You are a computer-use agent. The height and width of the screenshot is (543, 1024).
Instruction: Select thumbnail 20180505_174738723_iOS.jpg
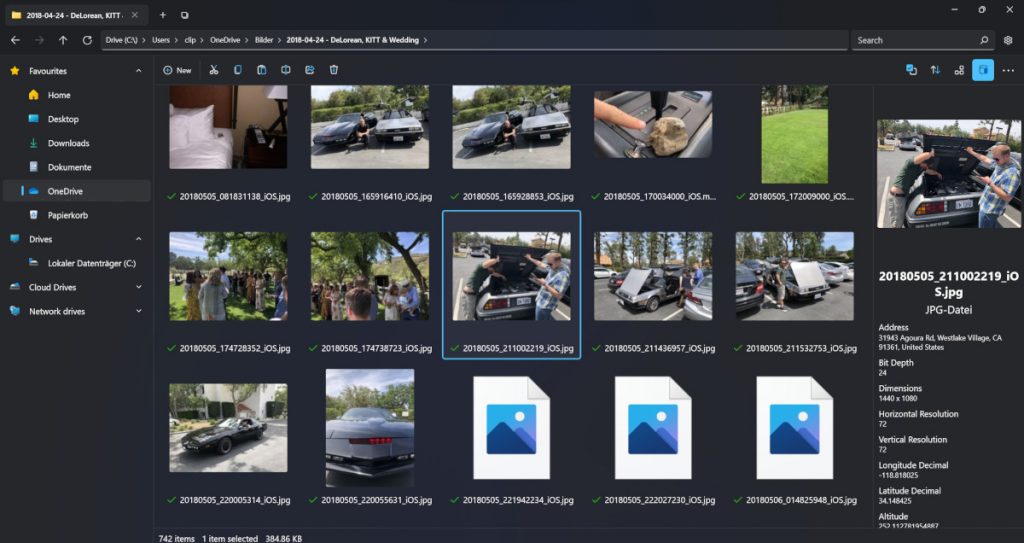pos(370,276)
